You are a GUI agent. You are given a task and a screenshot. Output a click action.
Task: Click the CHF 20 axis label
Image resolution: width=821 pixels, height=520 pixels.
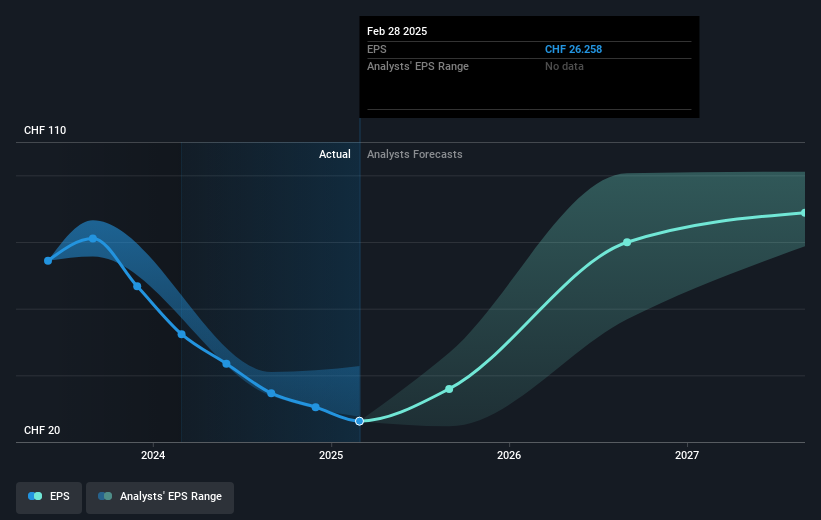(42, 430)
